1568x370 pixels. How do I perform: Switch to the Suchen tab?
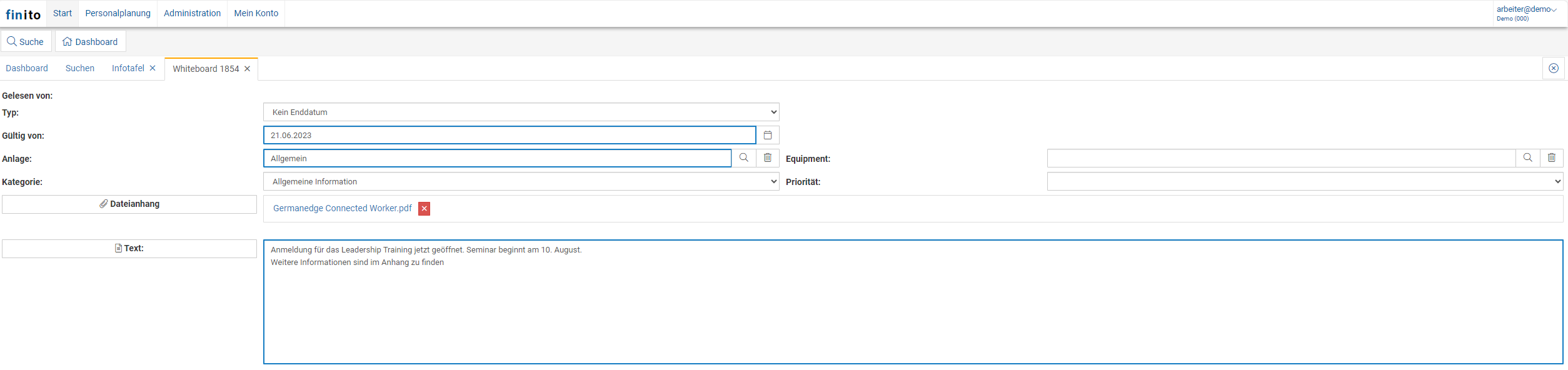tap(80, 68)
